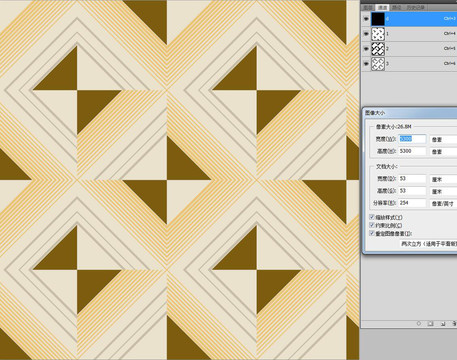Switch to the History (历史记录) tab

pyautogui.click(x=415, y=7)
